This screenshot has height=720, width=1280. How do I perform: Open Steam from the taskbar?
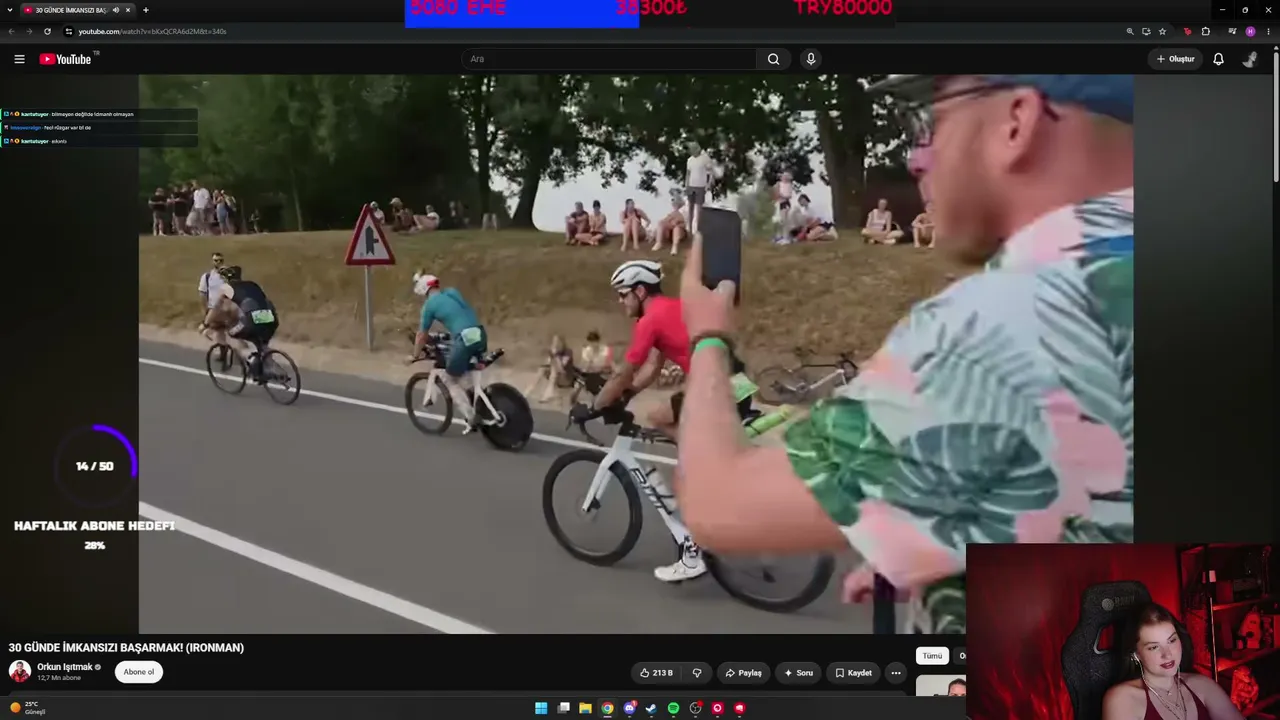coord(651,708)
